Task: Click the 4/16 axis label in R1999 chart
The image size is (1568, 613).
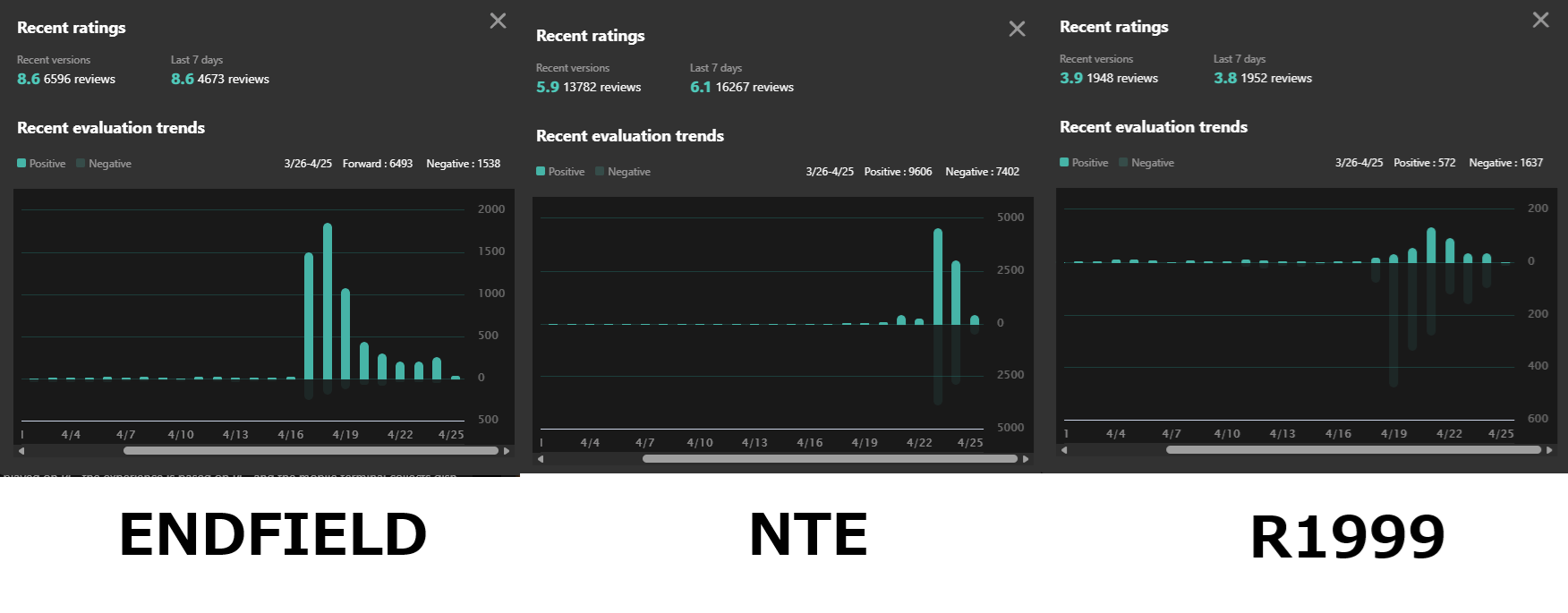Action: [x=1338, y=434]
